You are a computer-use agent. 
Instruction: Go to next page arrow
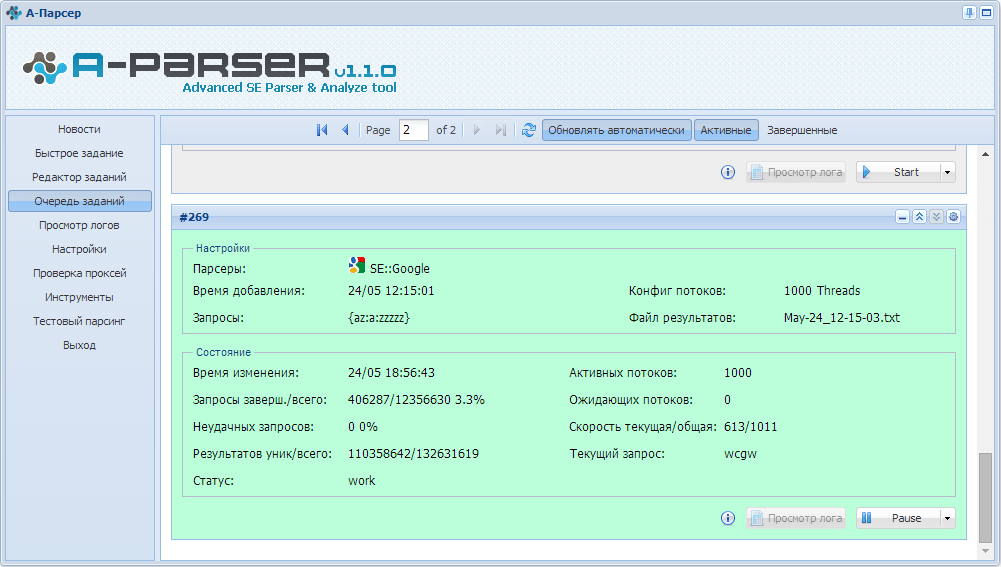tap(477, 130)
